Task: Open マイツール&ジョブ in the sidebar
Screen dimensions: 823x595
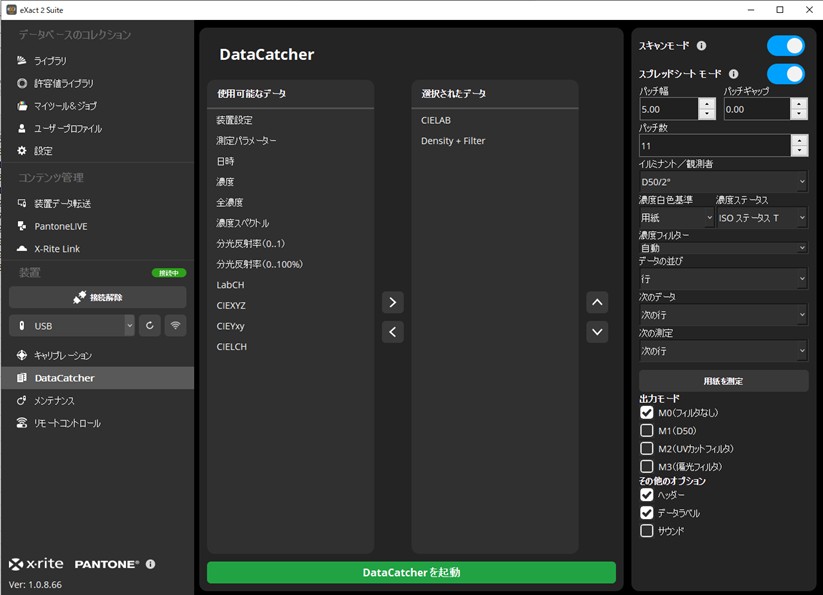Action: point(98,105)
